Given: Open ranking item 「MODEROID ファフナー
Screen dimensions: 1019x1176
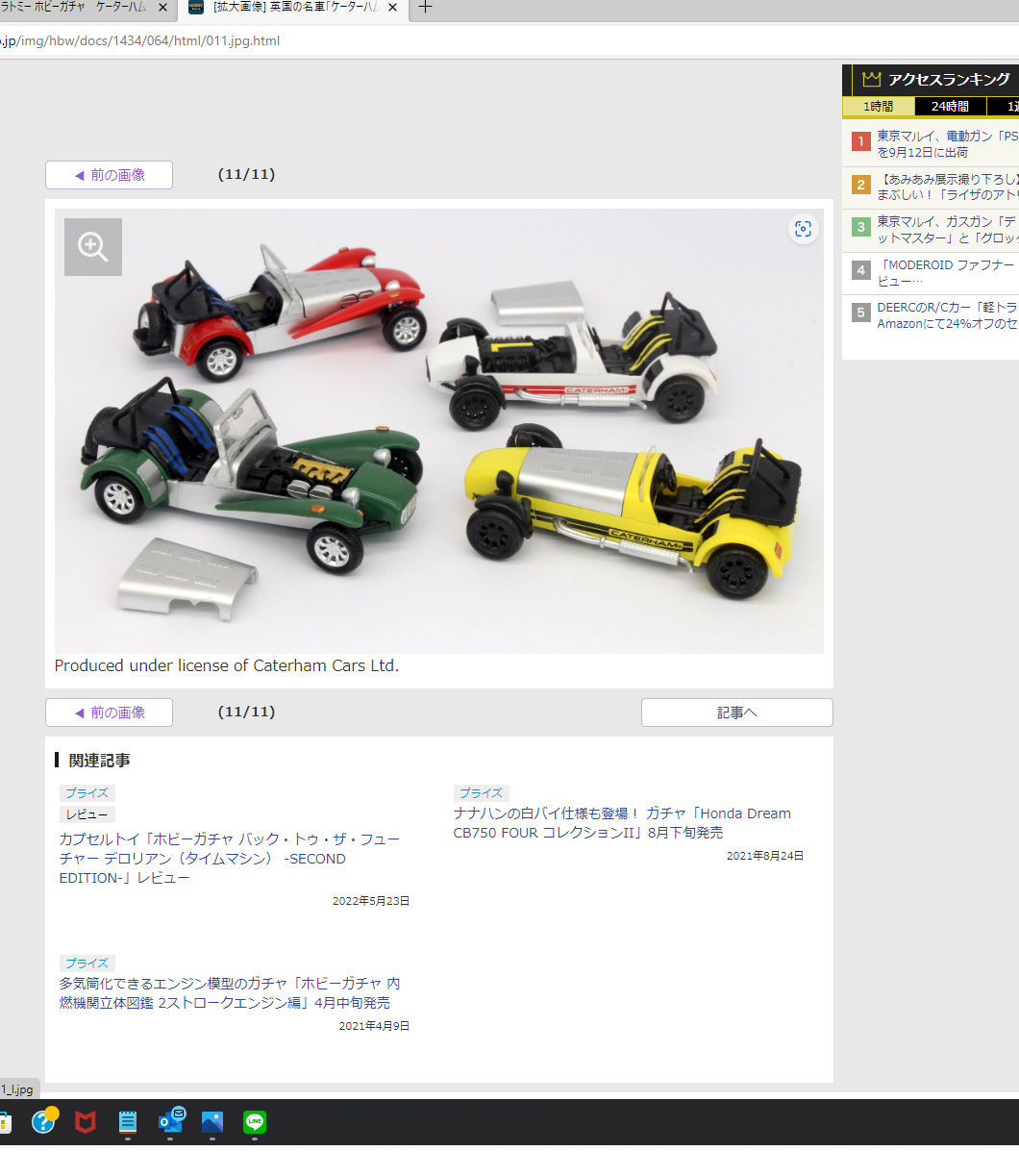Looking at the screenshot, I should [948, 273].
